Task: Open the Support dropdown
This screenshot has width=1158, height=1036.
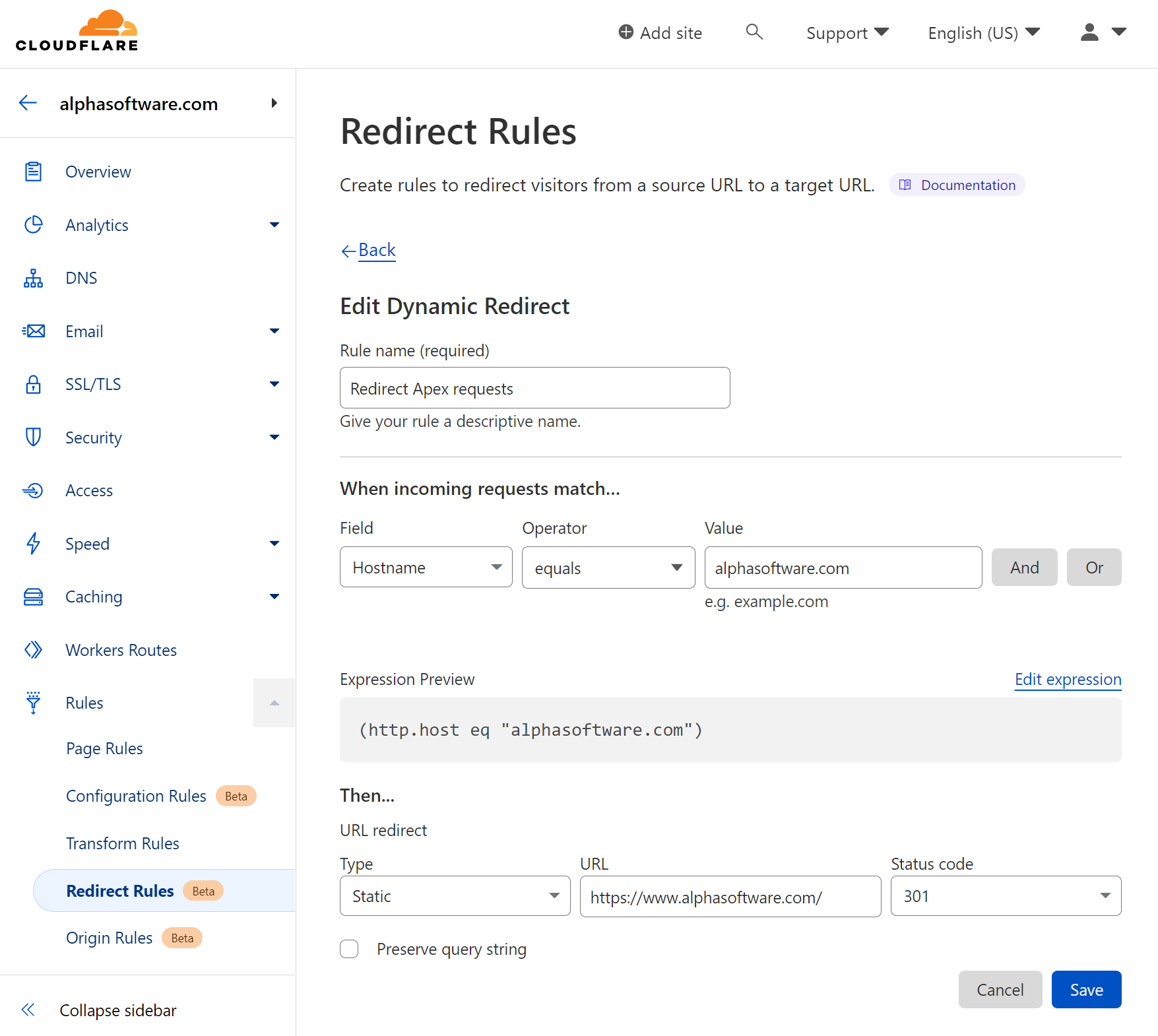Action: [x=847, y=33]
